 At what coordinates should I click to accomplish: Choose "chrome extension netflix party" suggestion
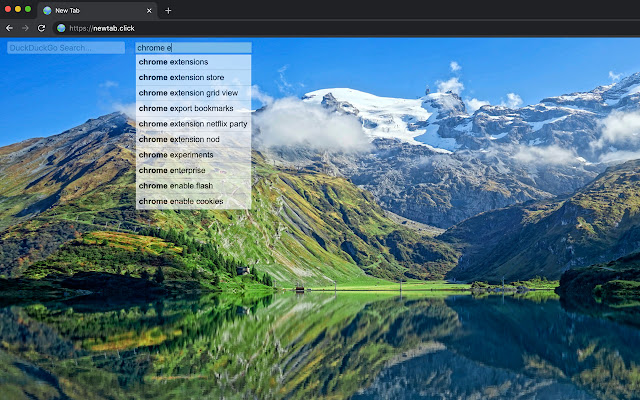click(193, 124)
